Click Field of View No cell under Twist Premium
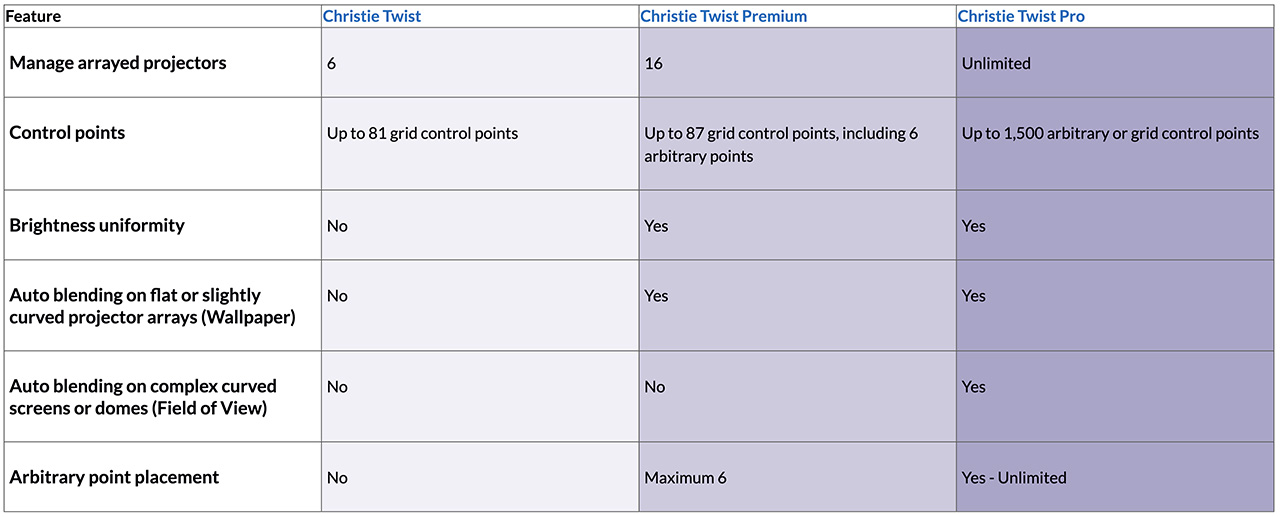This screenshot has height=517, width=1280. (654, 387)
